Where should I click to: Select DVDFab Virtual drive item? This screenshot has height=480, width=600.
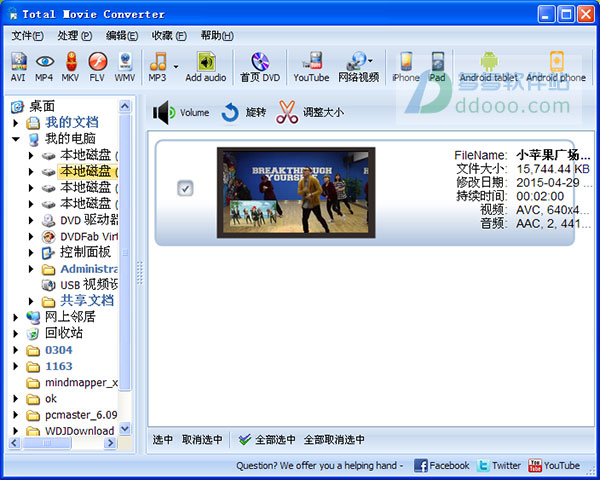[89, 237]
